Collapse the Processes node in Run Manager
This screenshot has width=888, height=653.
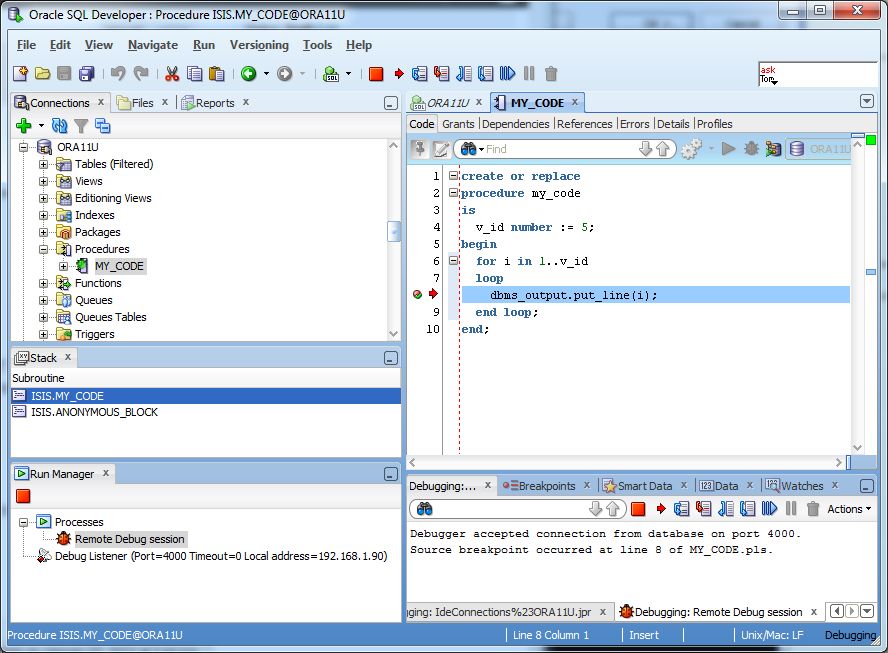pyautogui.click(x=23, y=522)
